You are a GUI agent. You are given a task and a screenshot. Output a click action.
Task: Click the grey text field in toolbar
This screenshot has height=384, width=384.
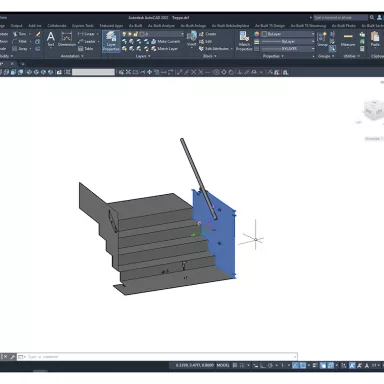click(93, 72)
